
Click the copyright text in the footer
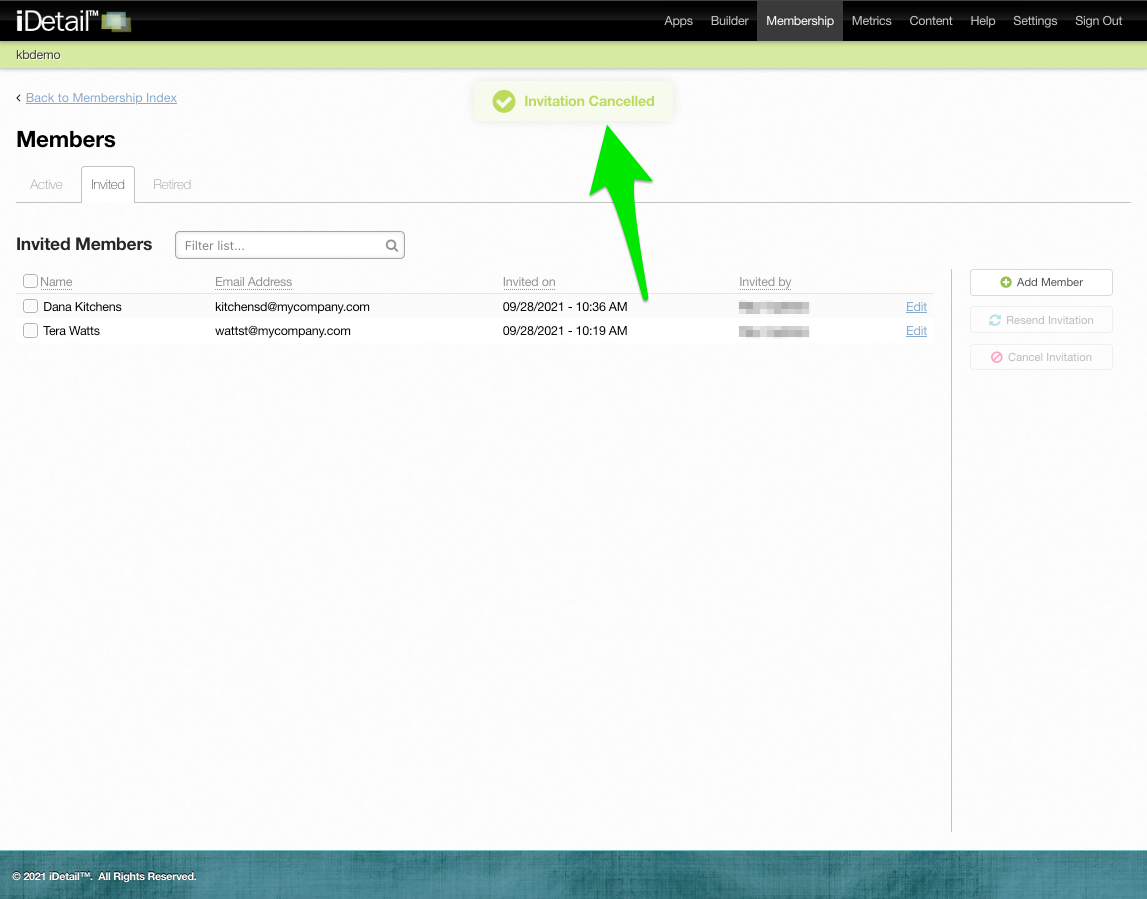104,876
